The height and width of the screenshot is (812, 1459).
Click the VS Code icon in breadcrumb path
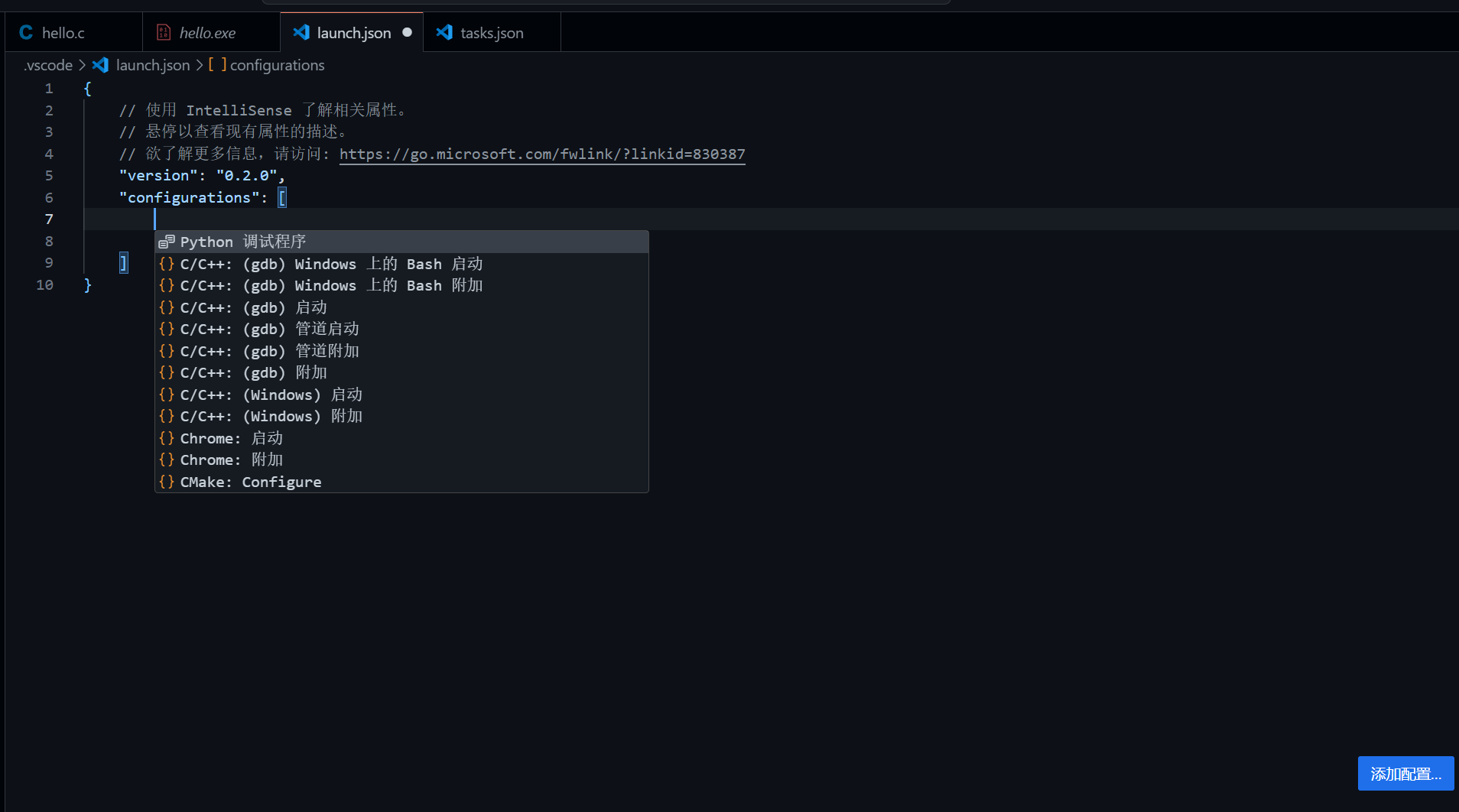pyautogui.click(x=100, y=65)
